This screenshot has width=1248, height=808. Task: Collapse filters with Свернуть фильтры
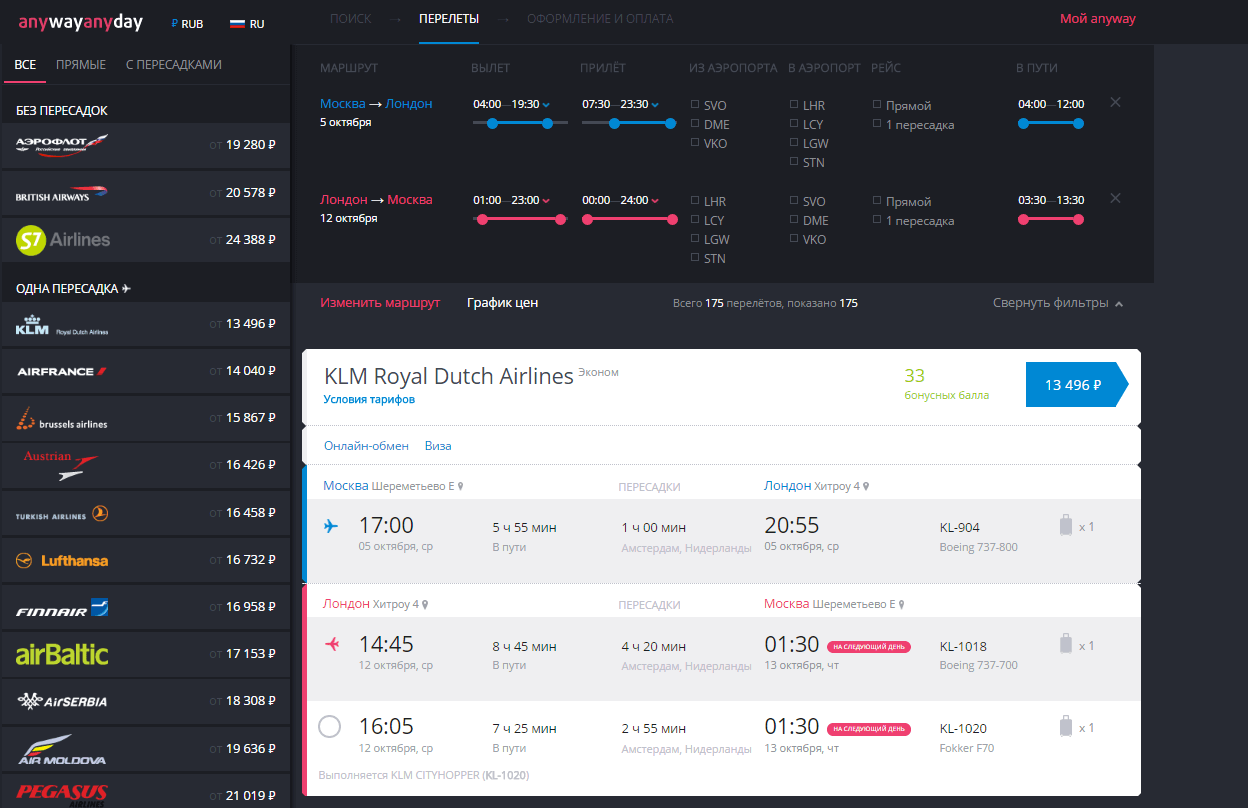[x=1057, y=303]
